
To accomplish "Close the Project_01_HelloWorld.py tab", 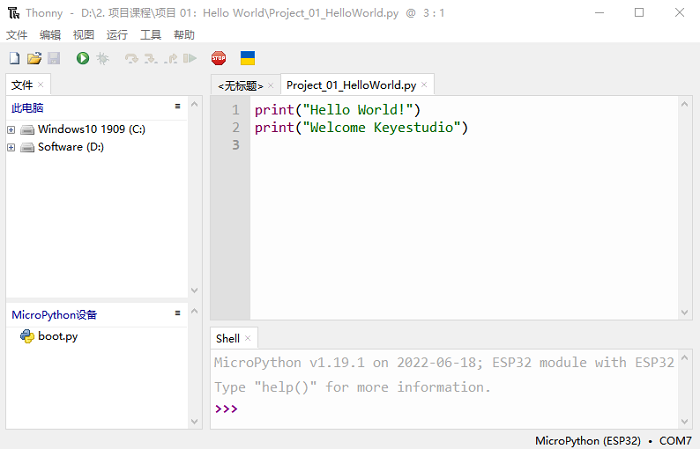I will [x=424, y=85].
